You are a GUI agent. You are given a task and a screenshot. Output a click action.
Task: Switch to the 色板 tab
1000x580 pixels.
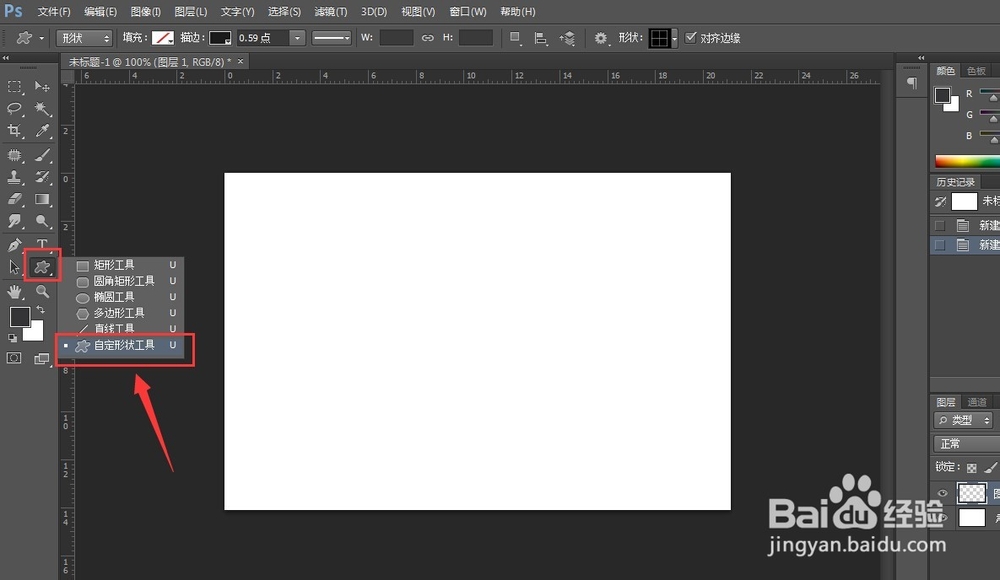(976, 71)
